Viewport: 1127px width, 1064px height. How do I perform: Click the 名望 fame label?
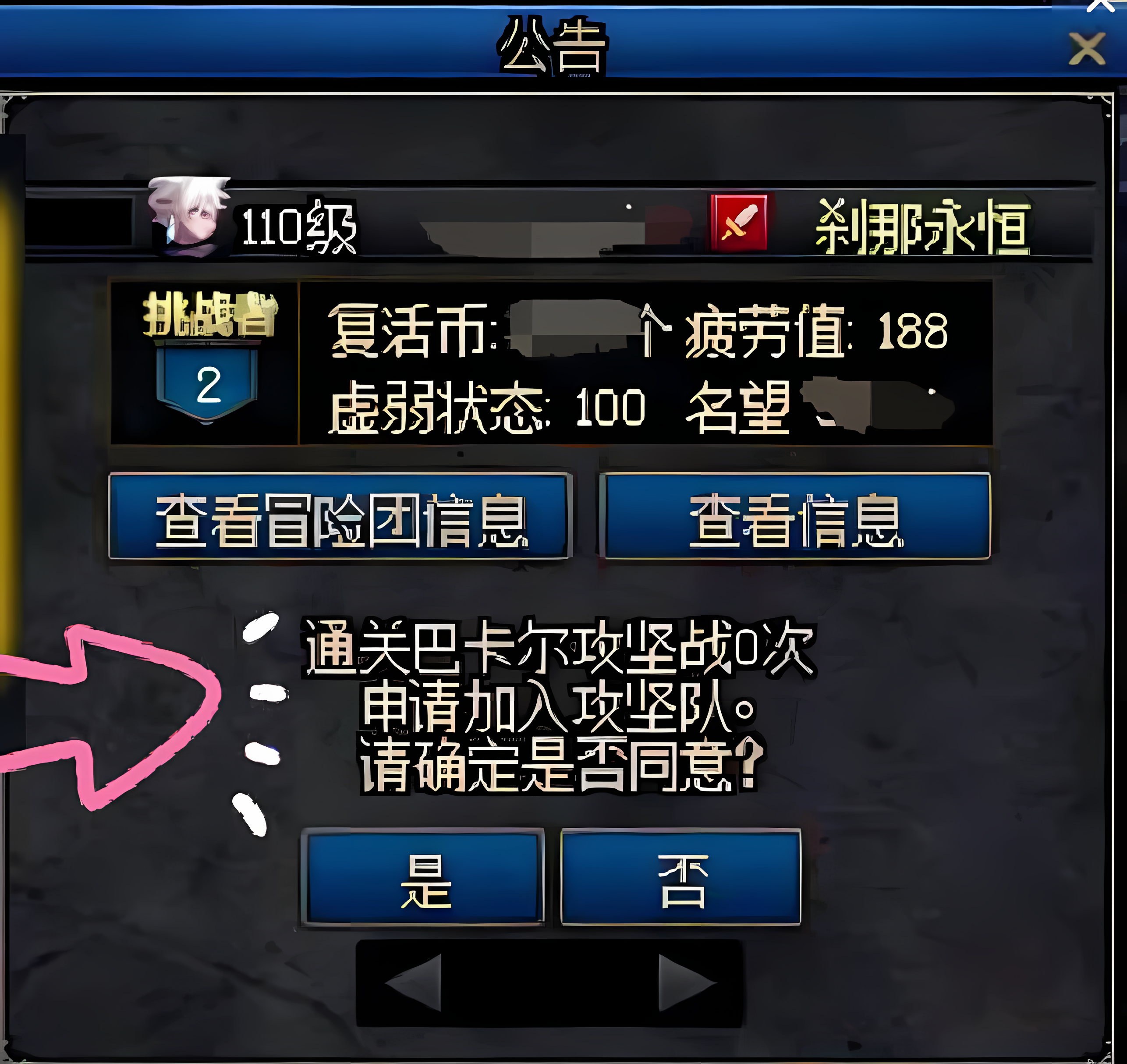(x=737, y=407)
